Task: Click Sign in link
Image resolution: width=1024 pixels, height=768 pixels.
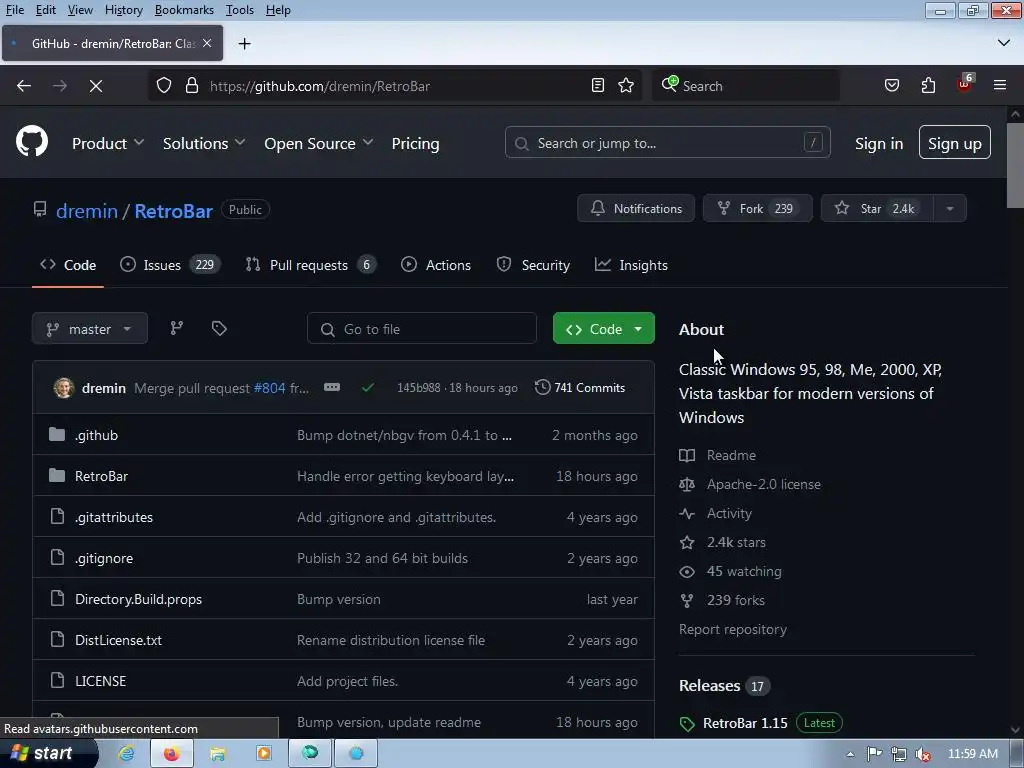Action: (879, 144)
